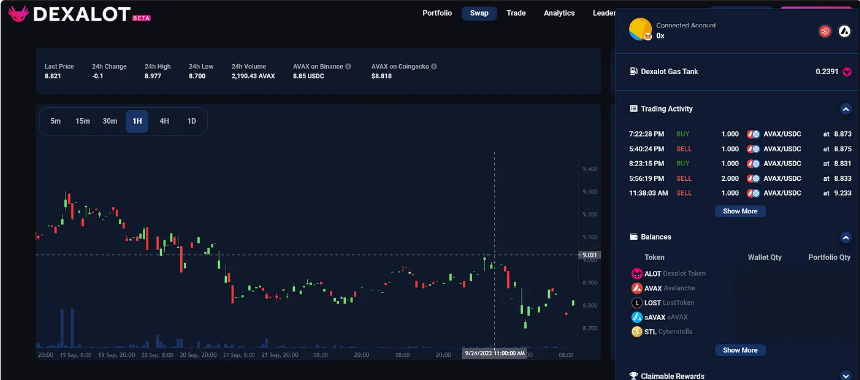Collapse the Trading Activity section
This screenshot has height=380, width=860.
[846, 109]
